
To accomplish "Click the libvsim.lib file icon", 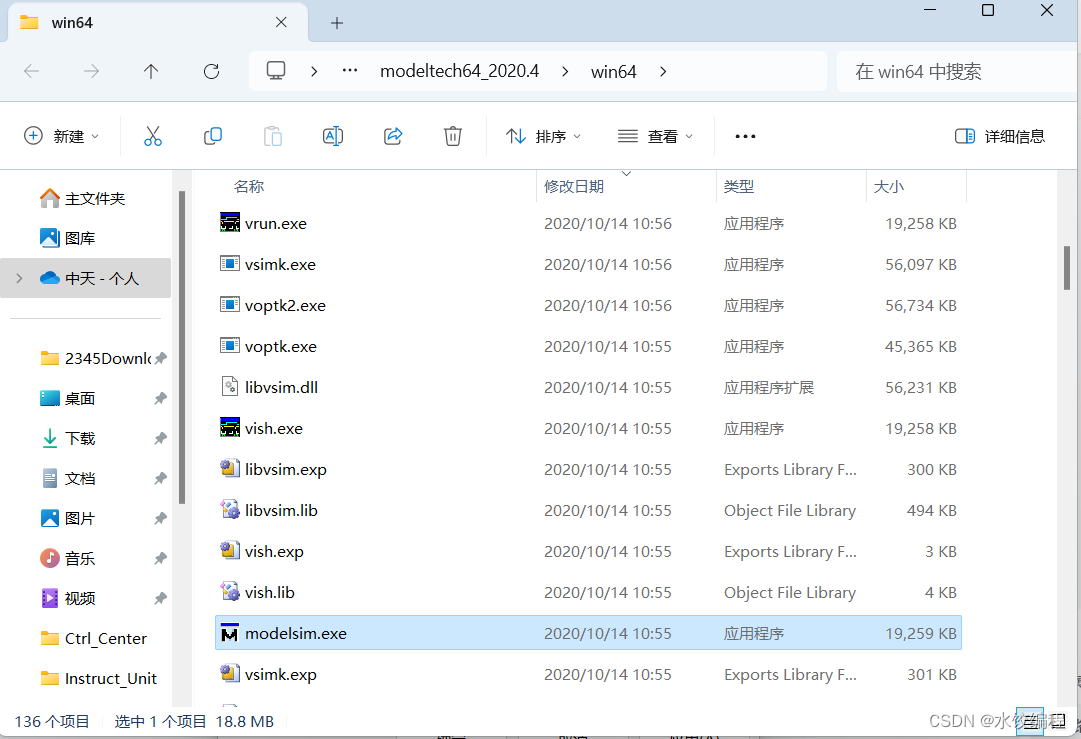I will coord(230,509).
